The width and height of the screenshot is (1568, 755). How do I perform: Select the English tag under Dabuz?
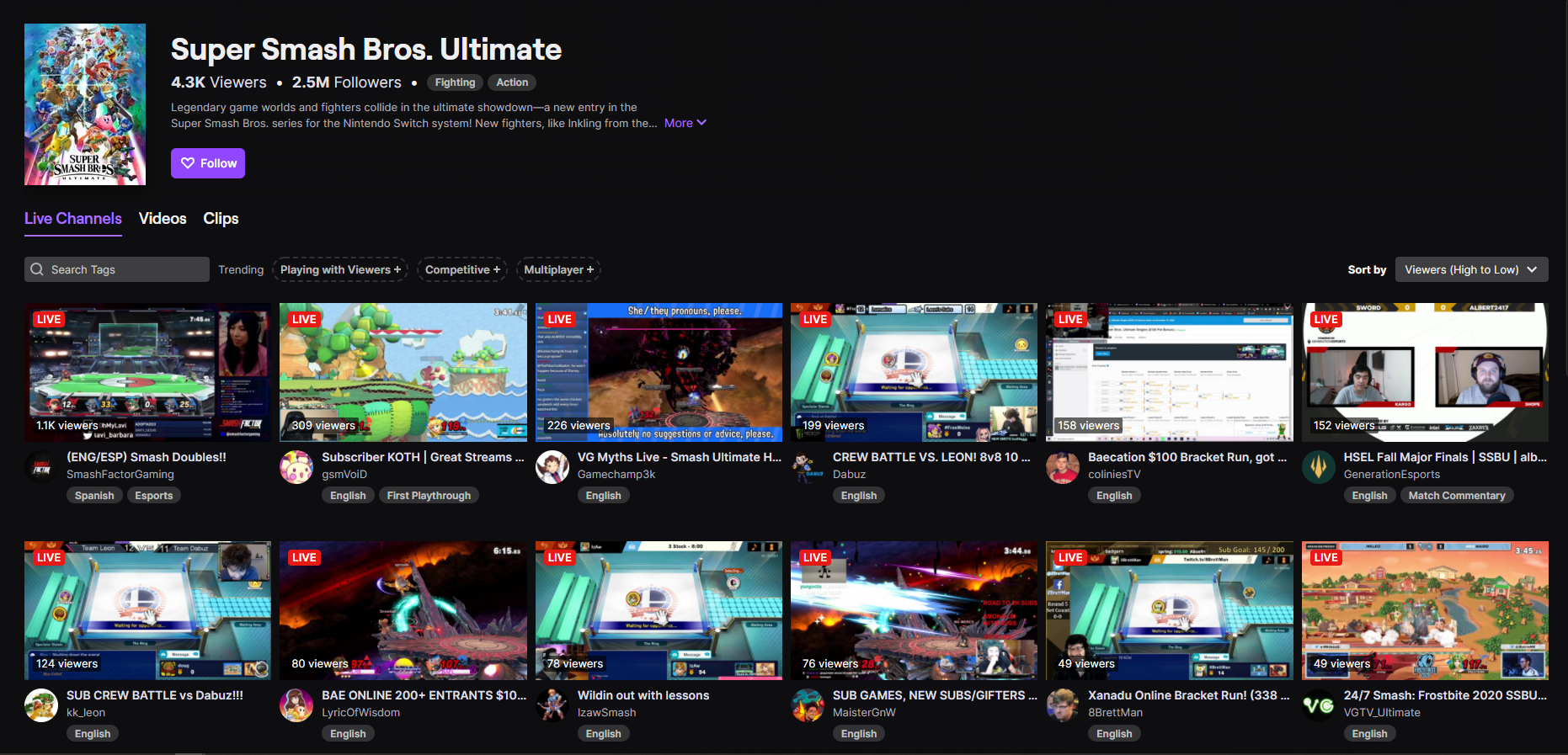(x=859, y=496)
